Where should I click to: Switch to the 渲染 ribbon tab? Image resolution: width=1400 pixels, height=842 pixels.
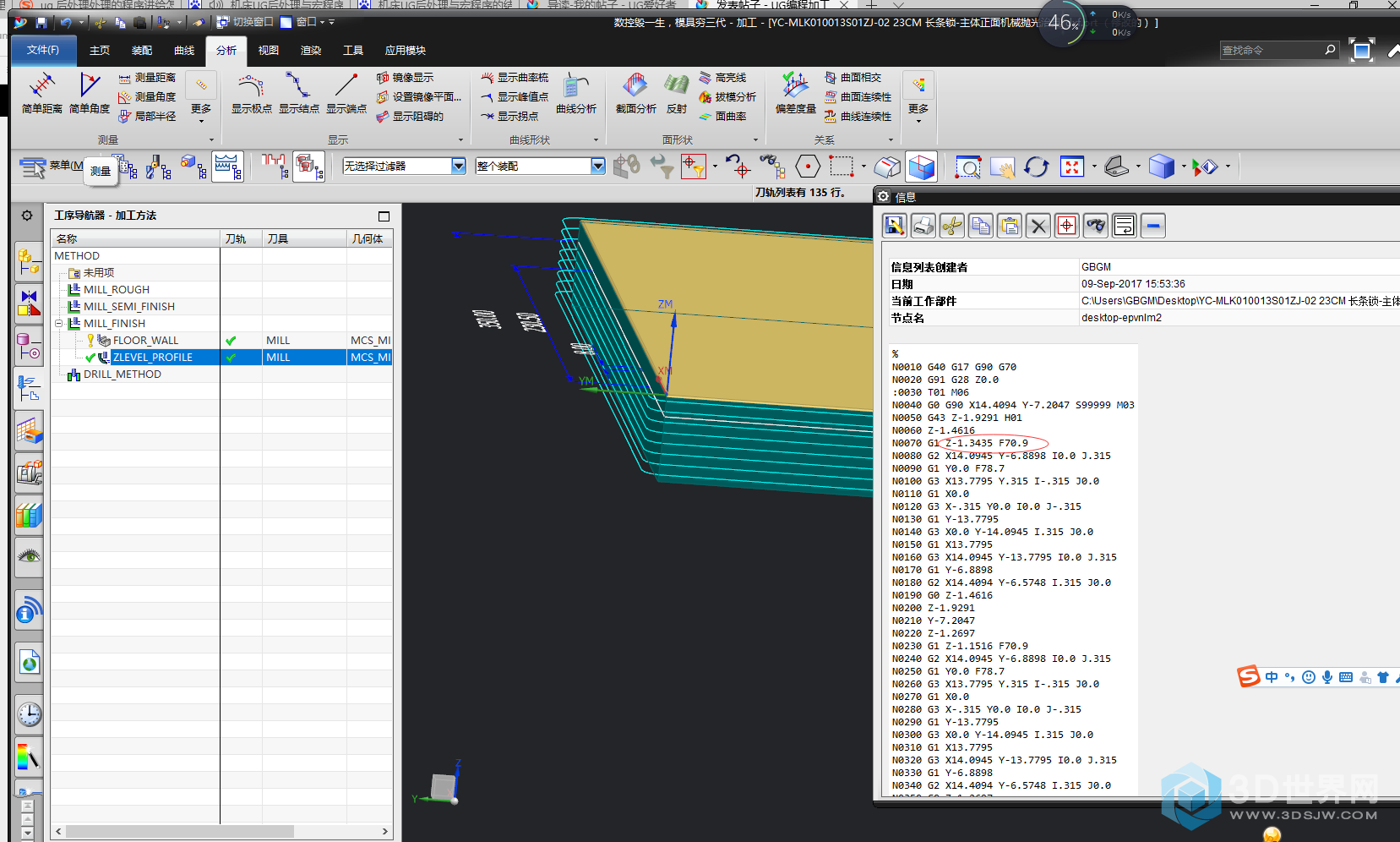click(311, 51)
